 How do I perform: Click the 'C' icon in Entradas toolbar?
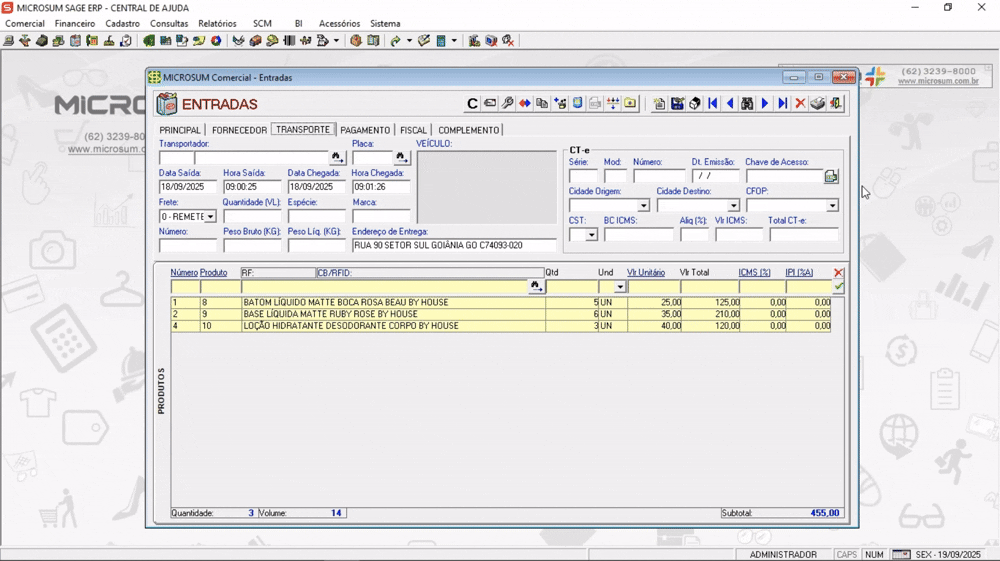[472, 103]
